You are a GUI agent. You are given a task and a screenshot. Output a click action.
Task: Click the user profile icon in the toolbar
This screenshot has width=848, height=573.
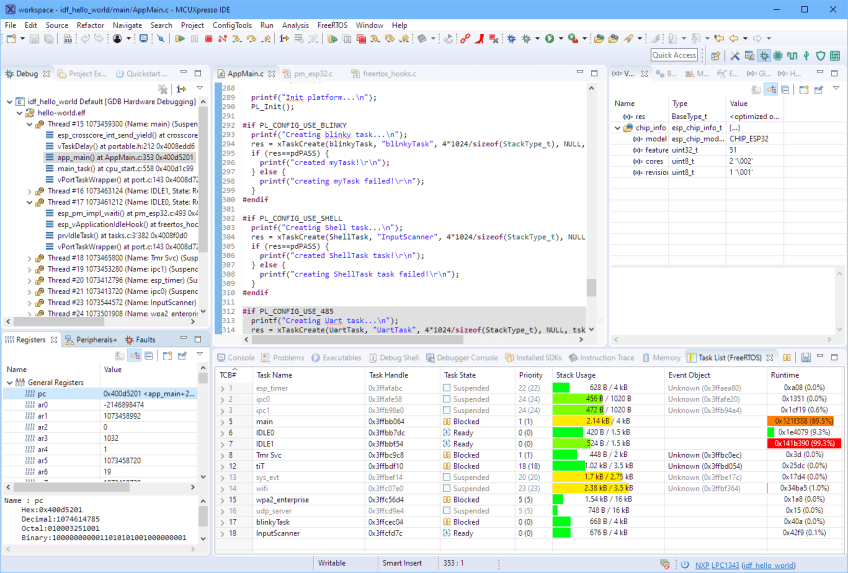(117, 38)
